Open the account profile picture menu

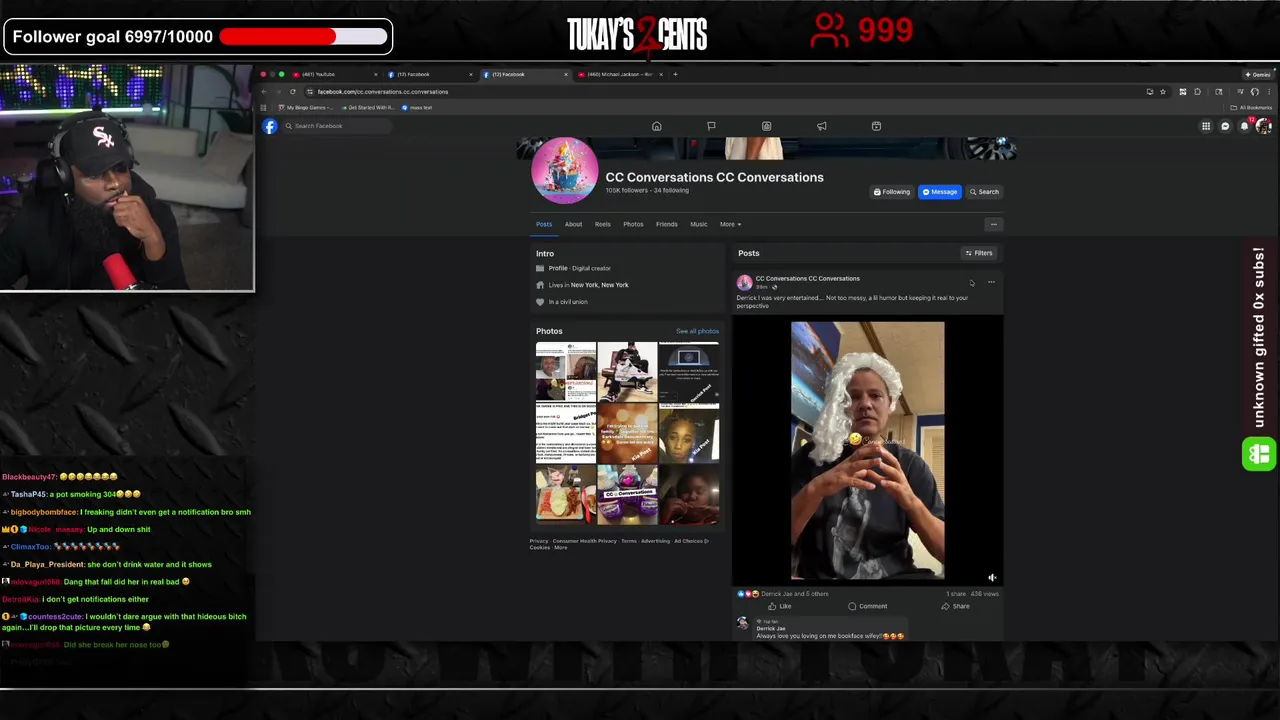pyautogui.click(x=1264, y=126)
